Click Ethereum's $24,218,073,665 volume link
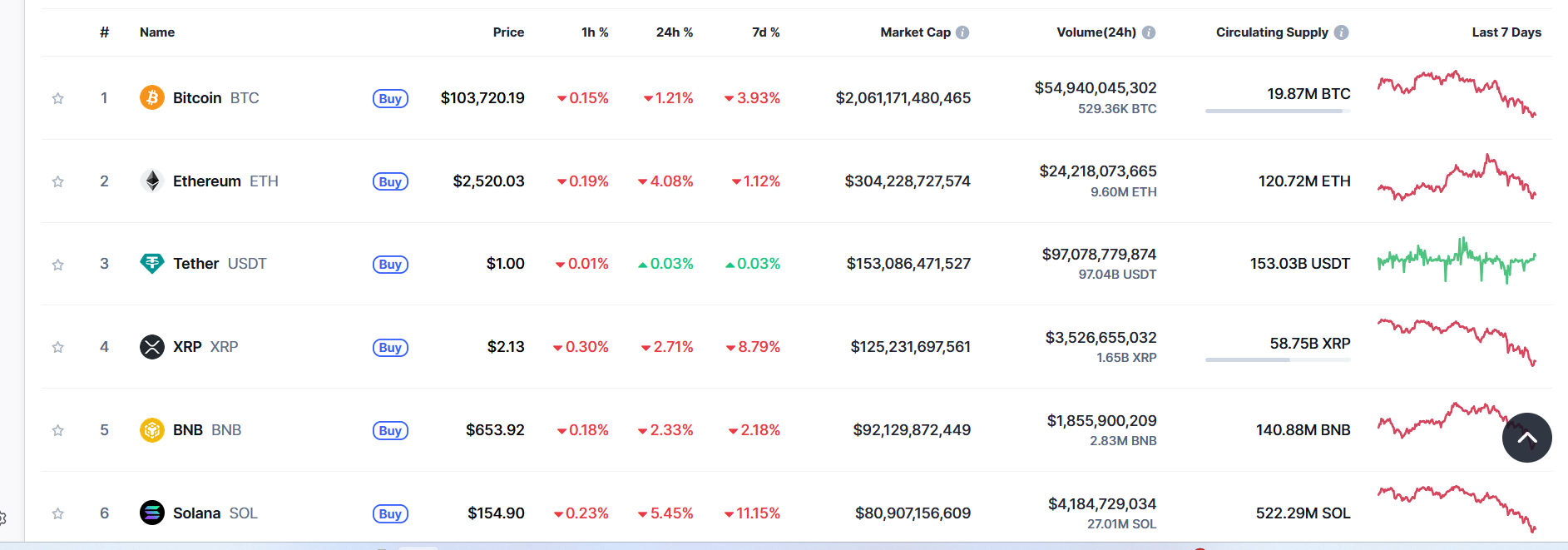 [1098, 171]
